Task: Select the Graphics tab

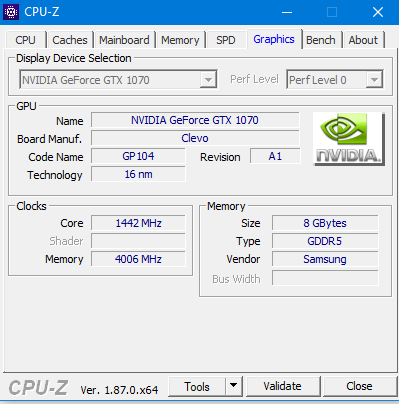Action: point(274,39)
